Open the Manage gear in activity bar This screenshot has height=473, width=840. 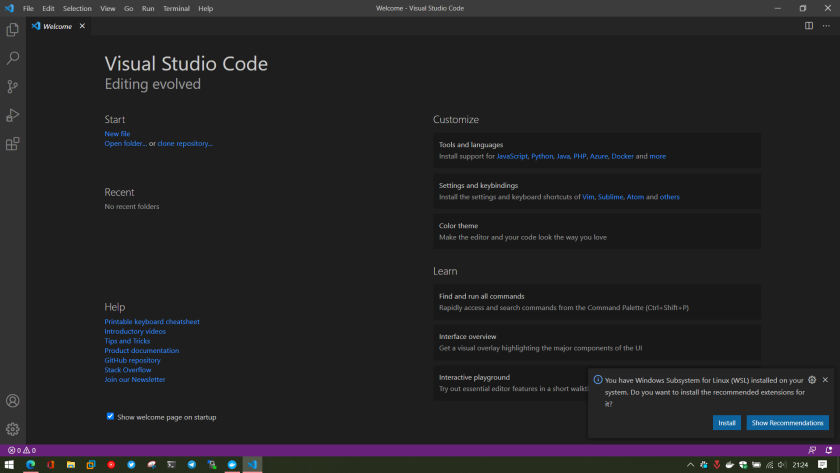pyautogui.click(x=13, y=429)
